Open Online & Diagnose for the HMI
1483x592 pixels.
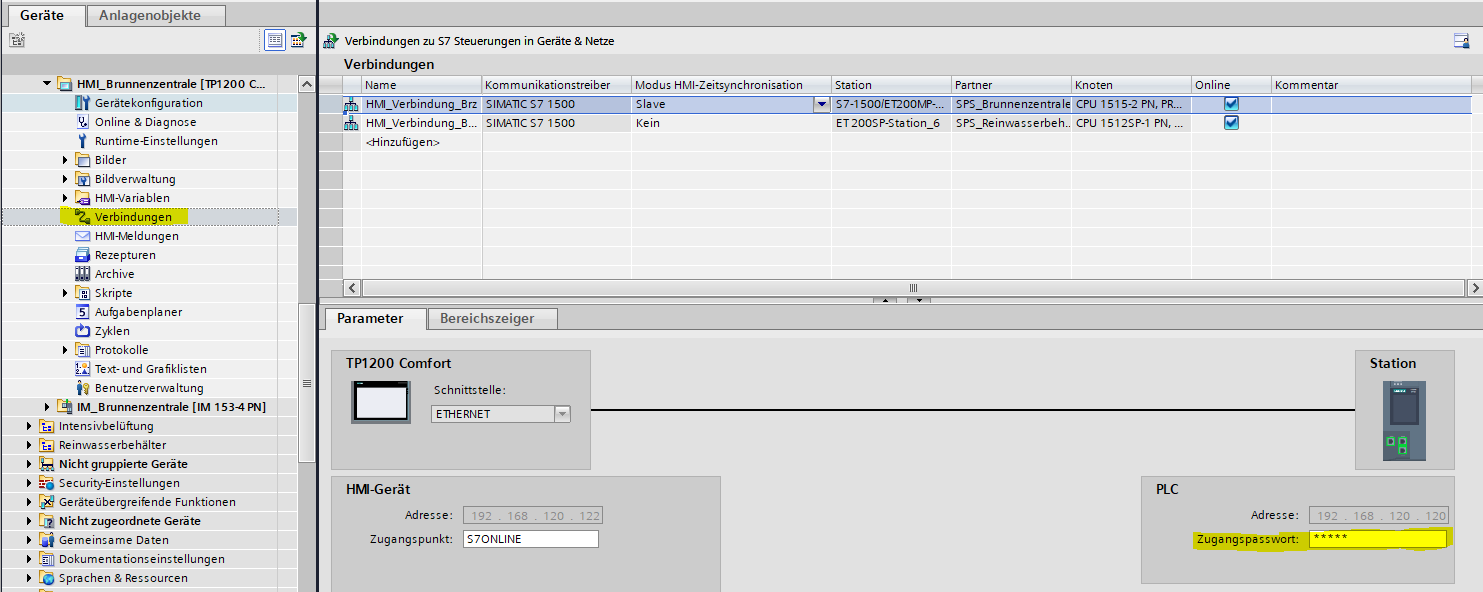(x=146, y=122)
